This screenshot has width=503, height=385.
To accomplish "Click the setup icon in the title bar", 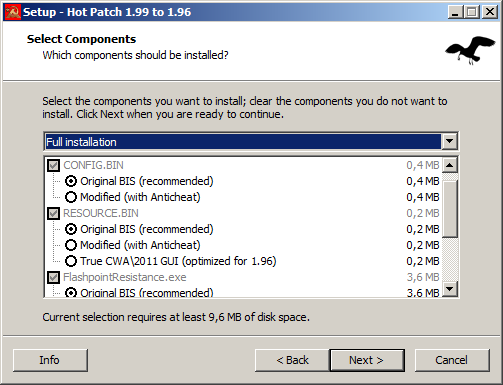I will pyautogui.click(x=13, y=12).
